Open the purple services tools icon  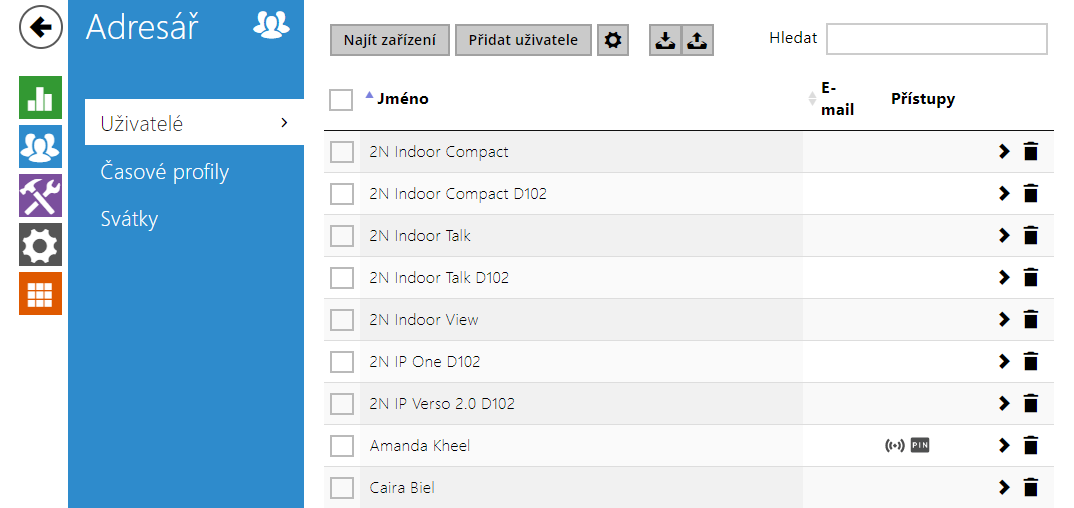(40, 196)
